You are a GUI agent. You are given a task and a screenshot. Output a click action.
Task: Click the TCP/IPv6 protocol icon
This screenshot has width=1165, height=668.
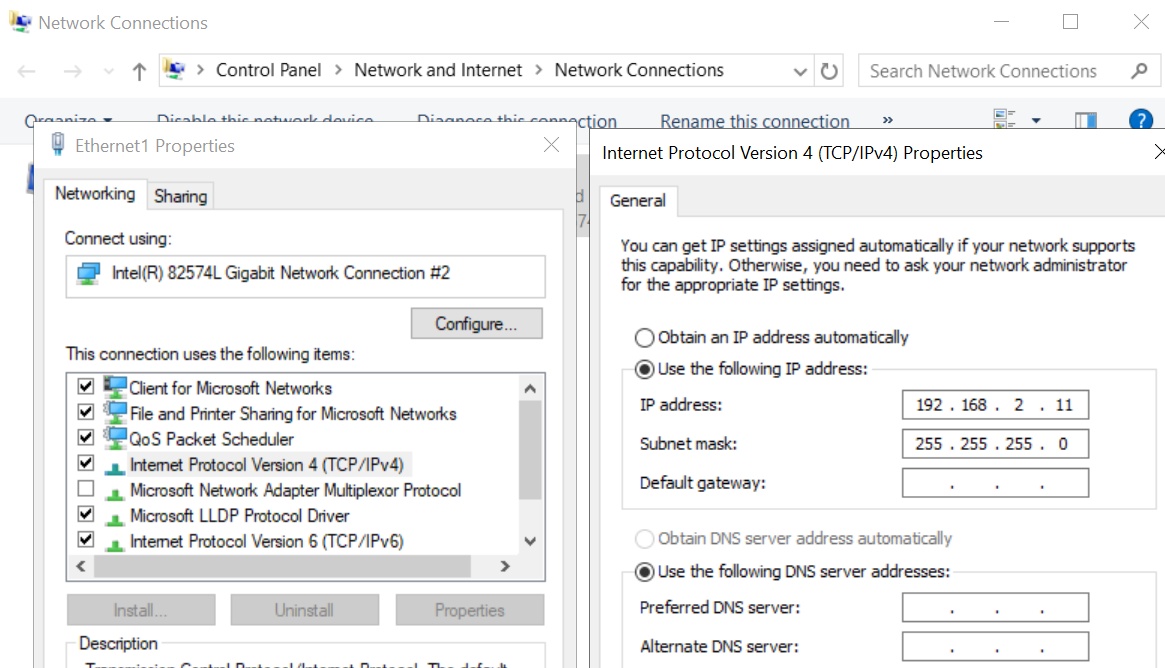(114, 544)
